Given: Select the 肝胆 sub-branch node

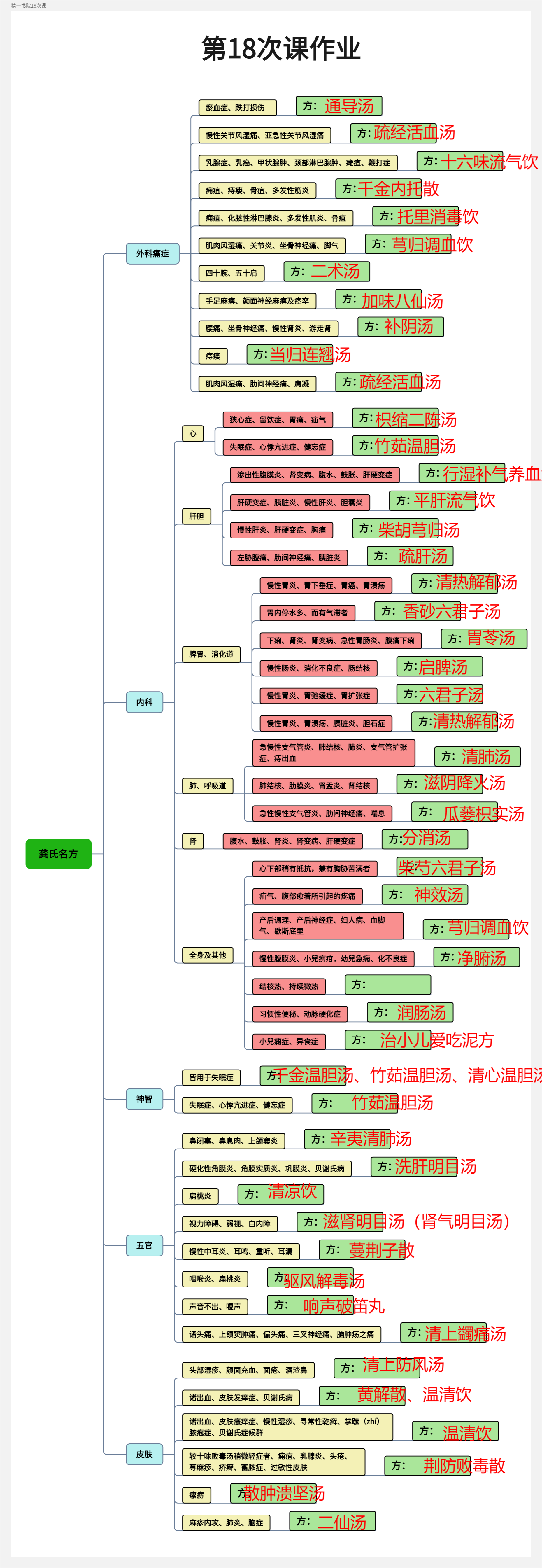Looking at the screenshot, I should (197, 516).
